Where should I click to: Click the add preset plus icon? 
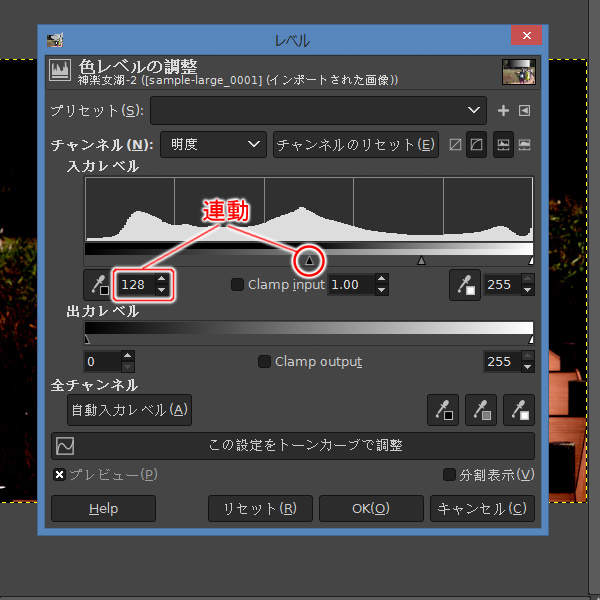click(x=503, y=111)
